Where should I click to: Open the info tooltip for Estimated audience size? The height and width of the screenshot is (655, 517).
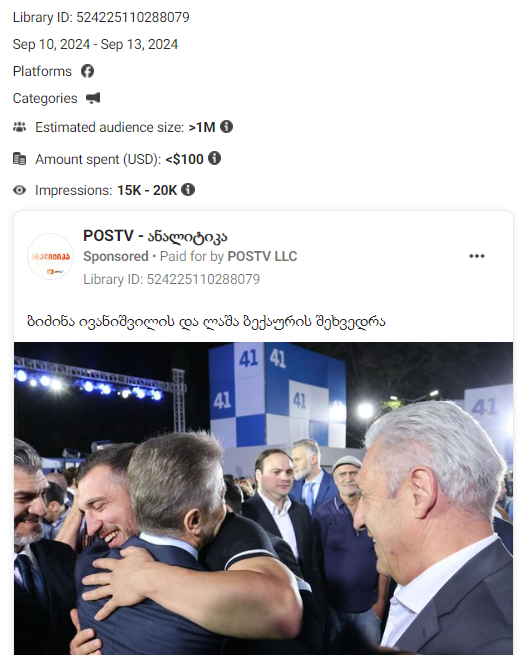pyautogui.click(x=226, y=126)
